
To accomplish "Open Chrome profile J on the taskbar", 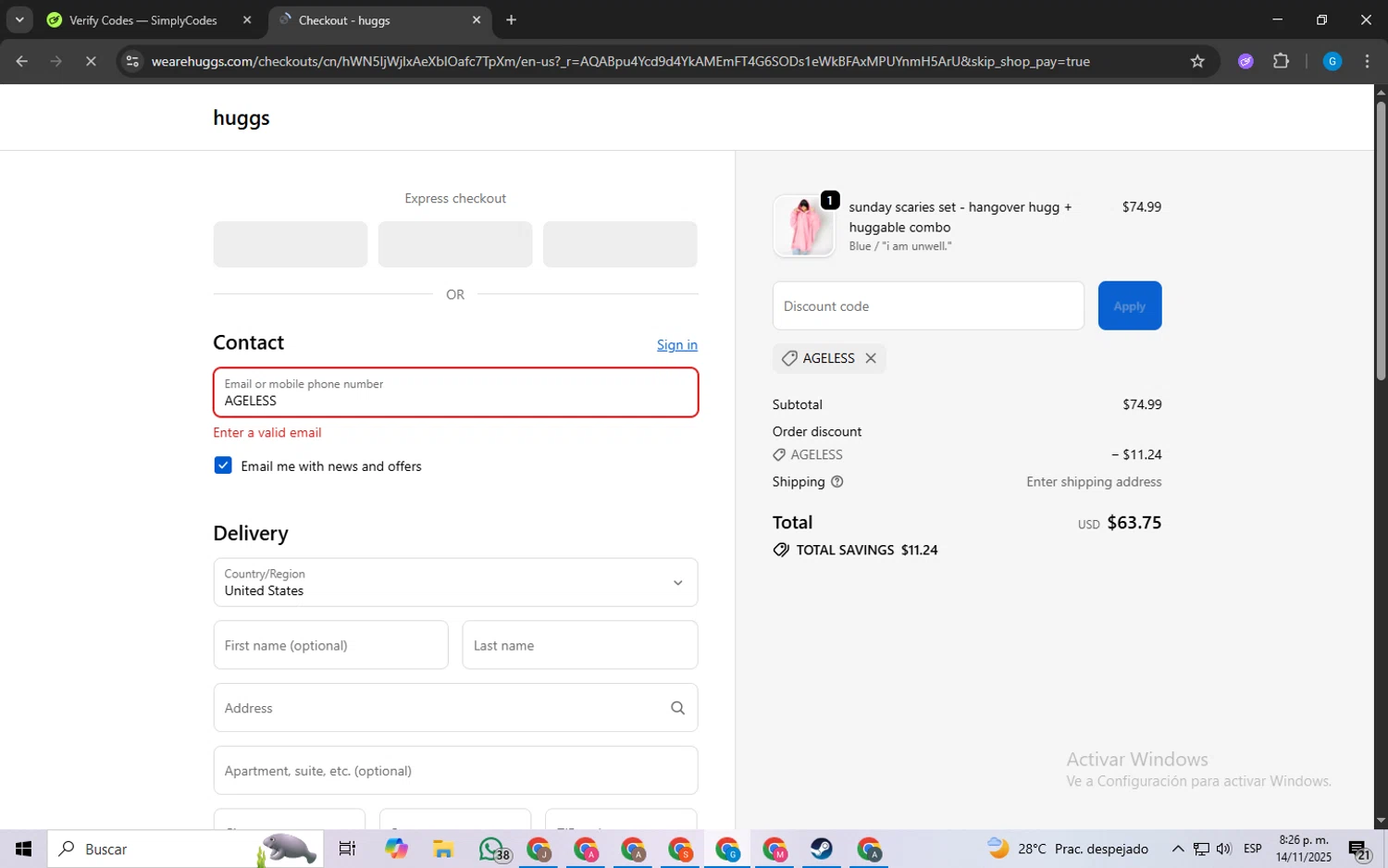I will [x=539, y=849].
